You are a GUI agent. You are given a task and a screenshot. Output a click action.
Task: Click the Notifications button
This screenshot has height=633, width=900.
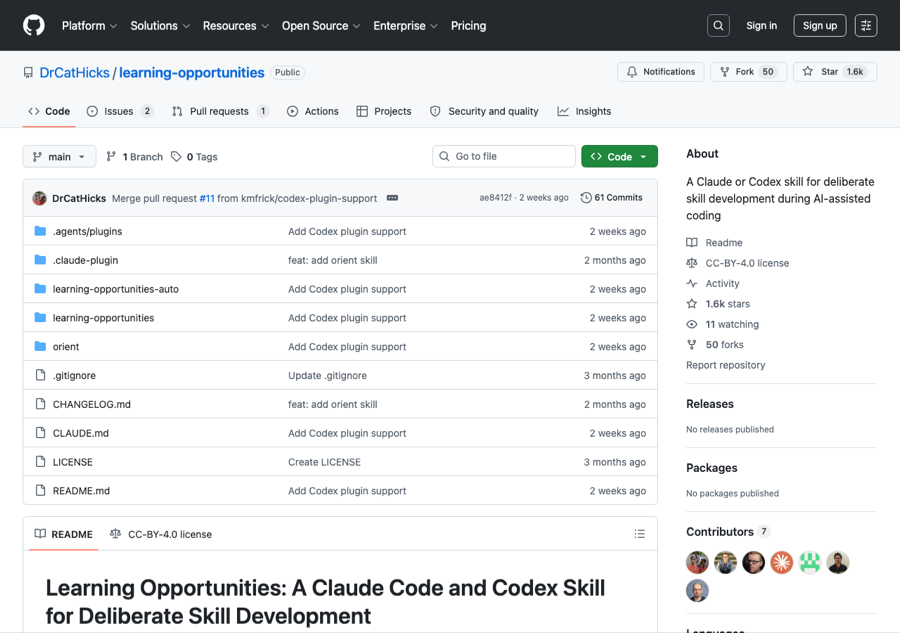pyautogui.click(x=661, y=72)
